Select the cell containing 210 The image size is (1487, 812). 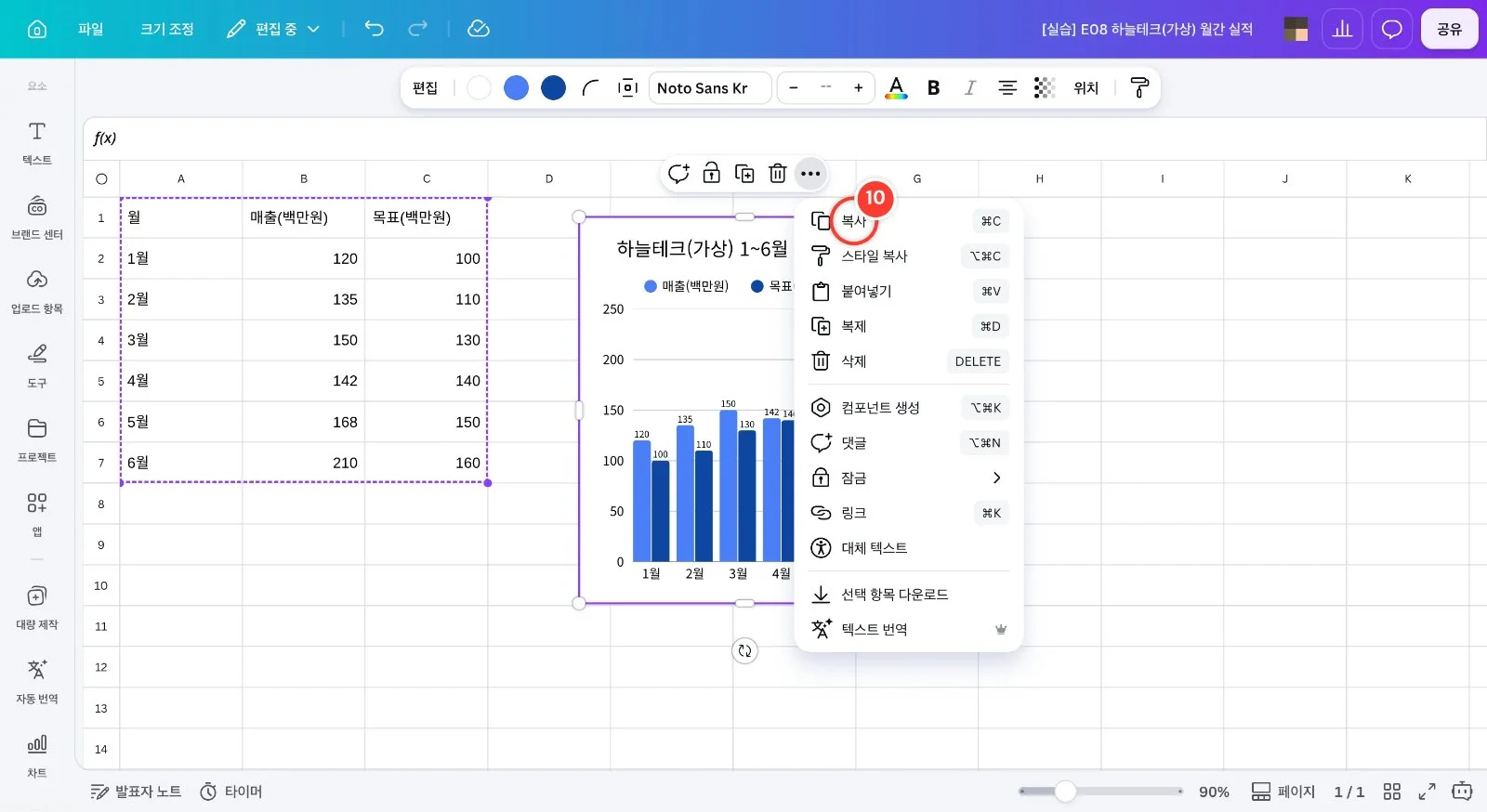304,463
